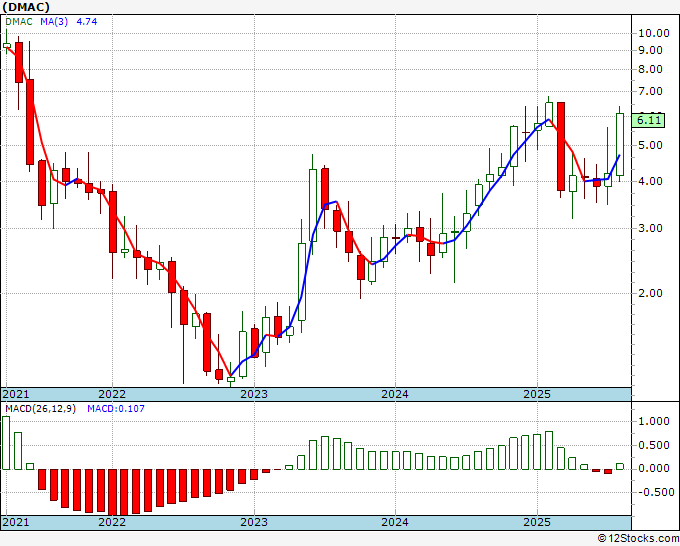Click the latest green candle beside 6.11 tag
This screenshot has width=680, height=546.
[x=620, y=144]
